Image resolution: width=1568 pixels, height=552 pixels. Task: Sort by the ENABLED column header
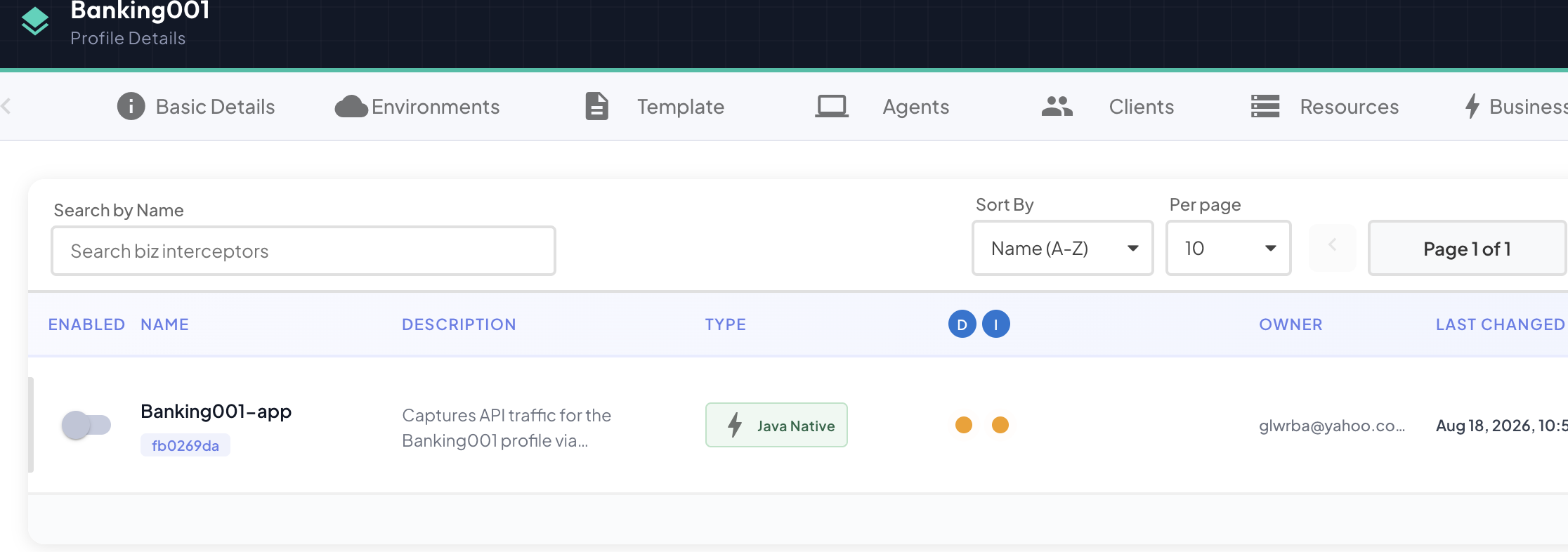tap(86, 324)
